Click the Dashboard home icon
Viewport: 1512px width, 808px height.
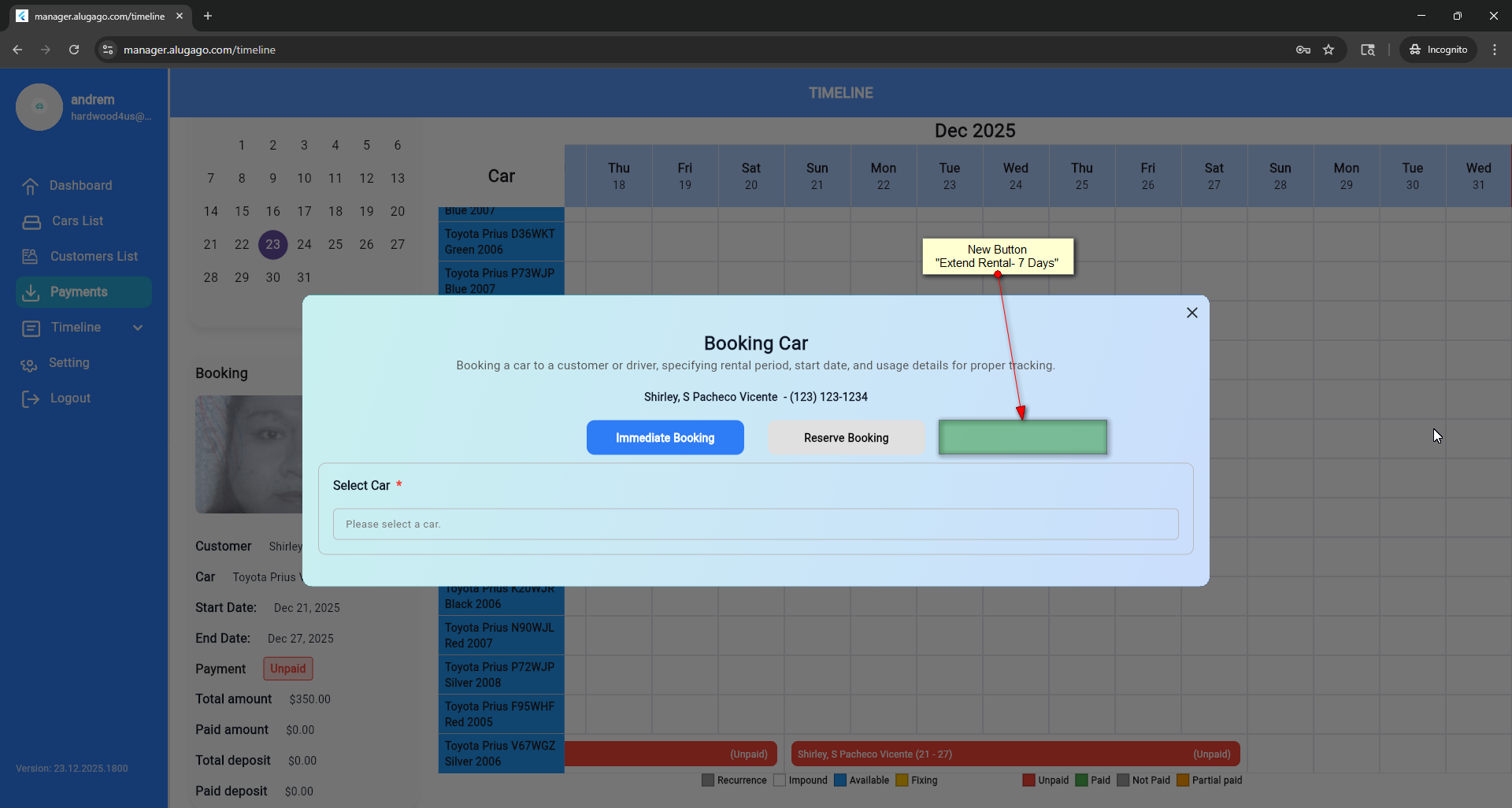click(31, 186)
